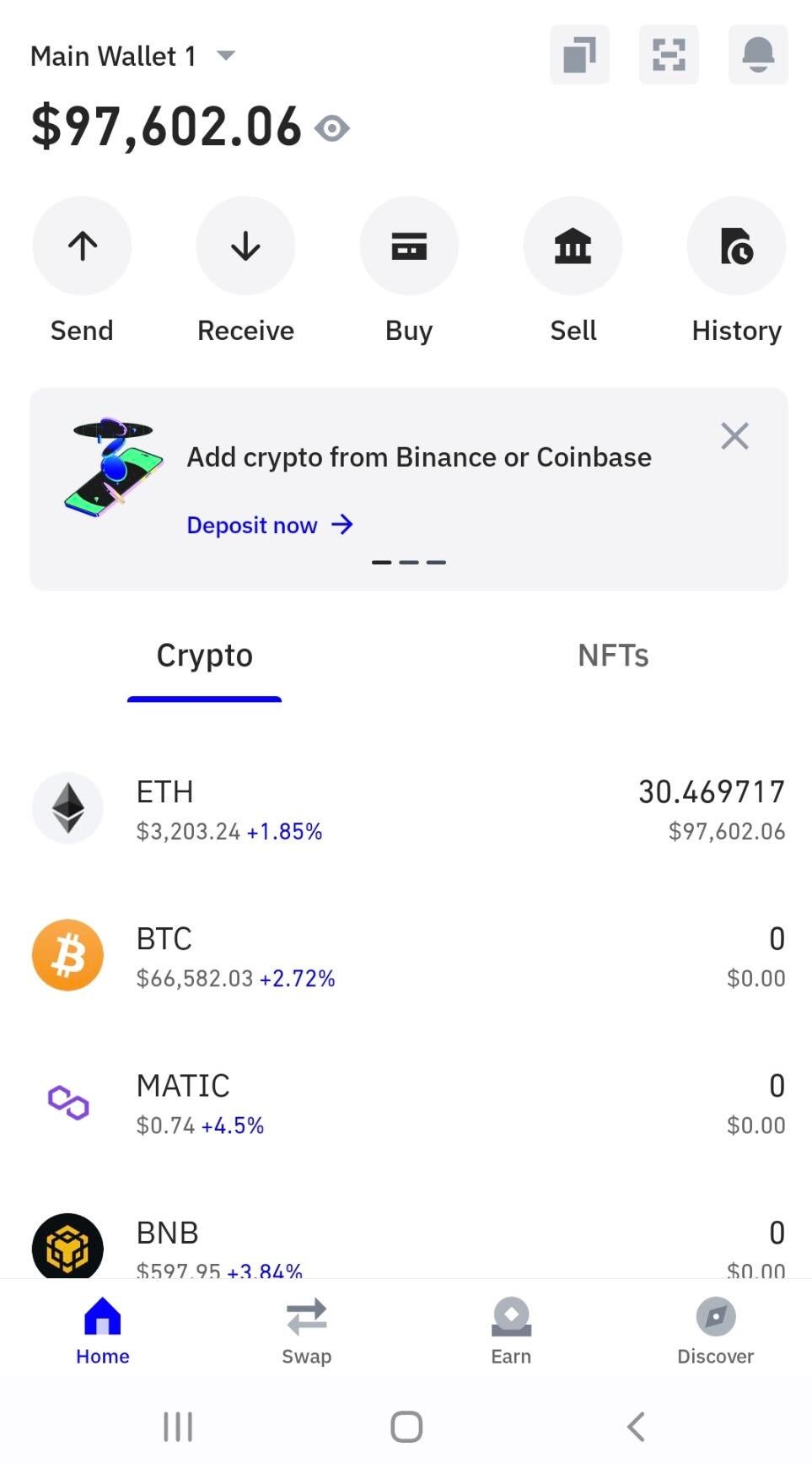Tap the Send arrow icon
The height and width of the screenshot is (1463, 812).
pyautogui.click(x=82, y=246)
